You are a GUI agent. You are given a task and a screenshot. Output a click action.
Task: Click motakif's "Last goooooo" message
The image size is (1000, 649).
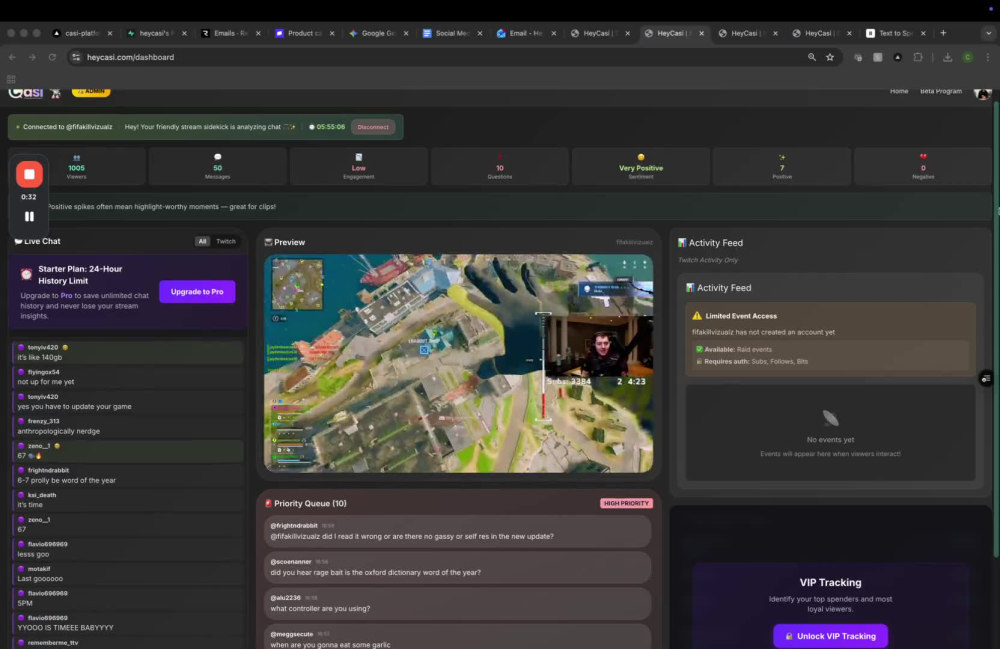pos(128,574)
